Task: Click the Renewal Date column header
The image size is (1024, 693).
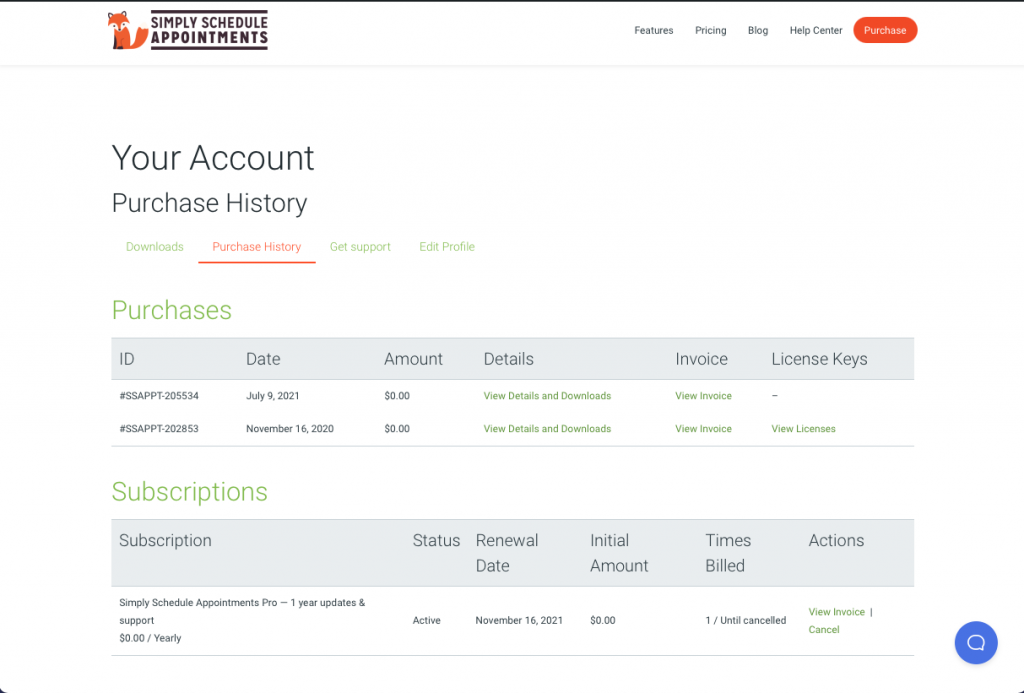Action: tap(507, 553)
